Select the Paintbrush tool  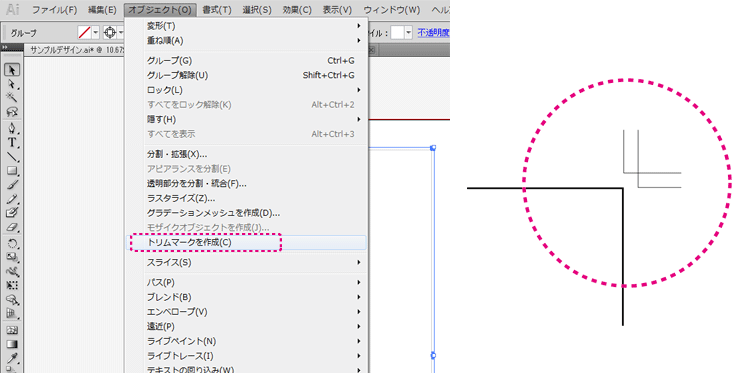click(12, 185)
